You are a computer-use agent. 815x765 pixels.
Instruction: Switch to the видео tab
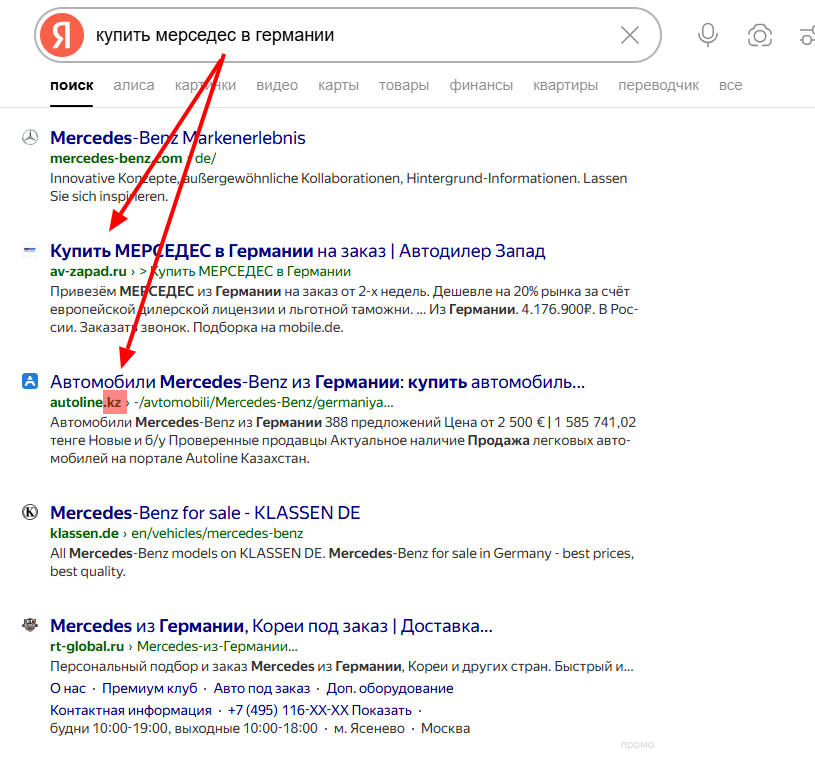coord(277,85)
